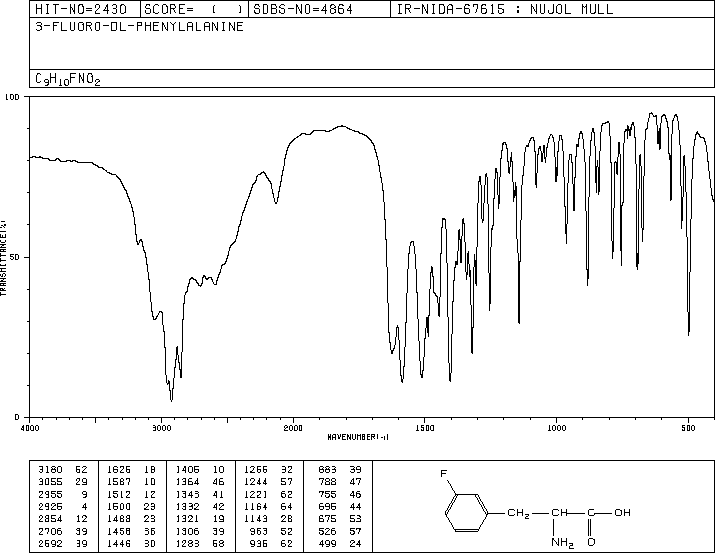The height and width of the screenshot is (553, 715).
Task: Pick the 1332 wavenumber in peak table
Action: click(x=187, y=506)
